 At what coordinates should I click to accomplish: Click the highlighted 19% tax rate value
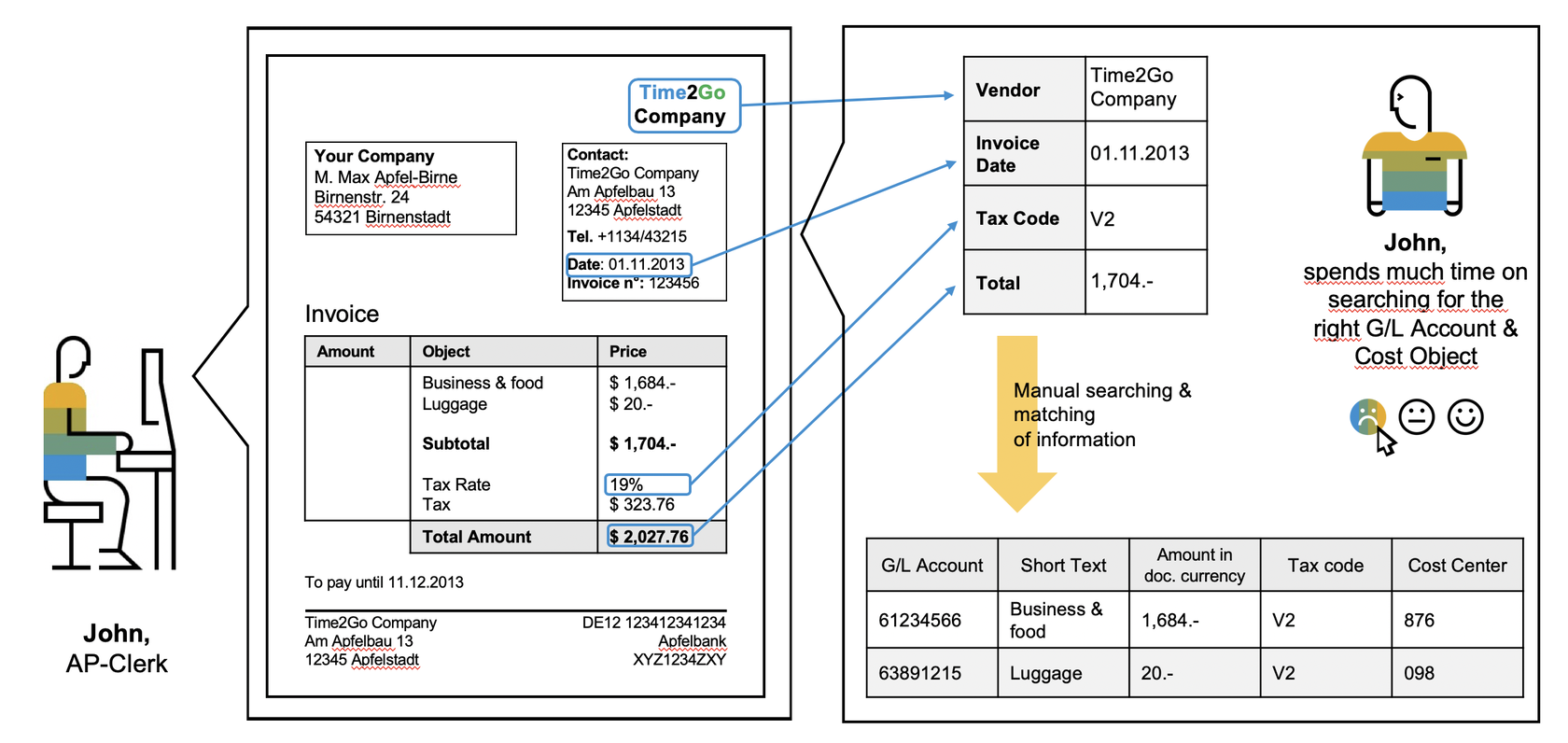click(648, 484)
